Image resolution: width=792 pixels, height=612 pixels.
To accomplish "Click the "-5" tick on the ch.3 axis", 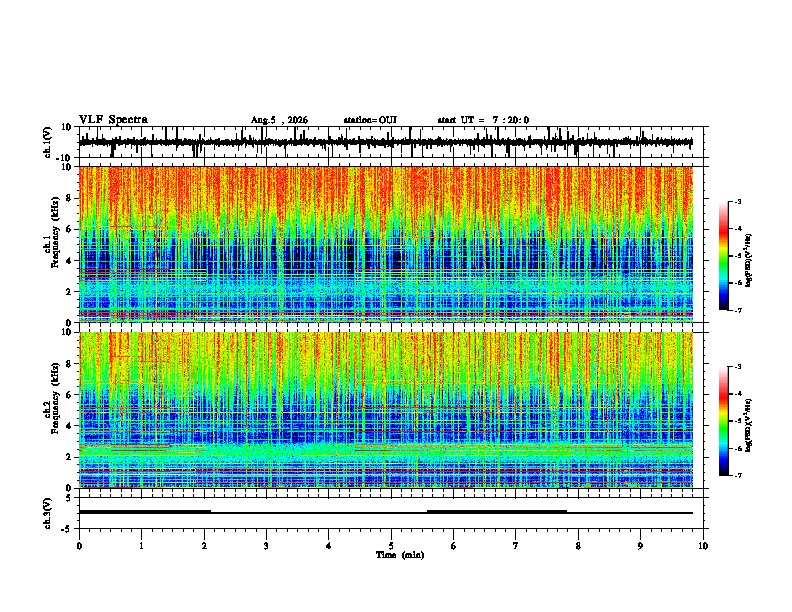I will point(66,529).
